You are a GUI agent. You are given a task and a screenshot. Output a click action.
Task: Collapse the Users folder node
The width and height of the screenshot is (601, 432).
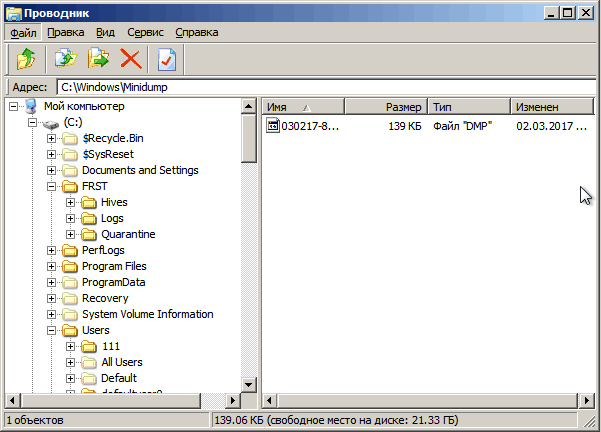(51, 330)
